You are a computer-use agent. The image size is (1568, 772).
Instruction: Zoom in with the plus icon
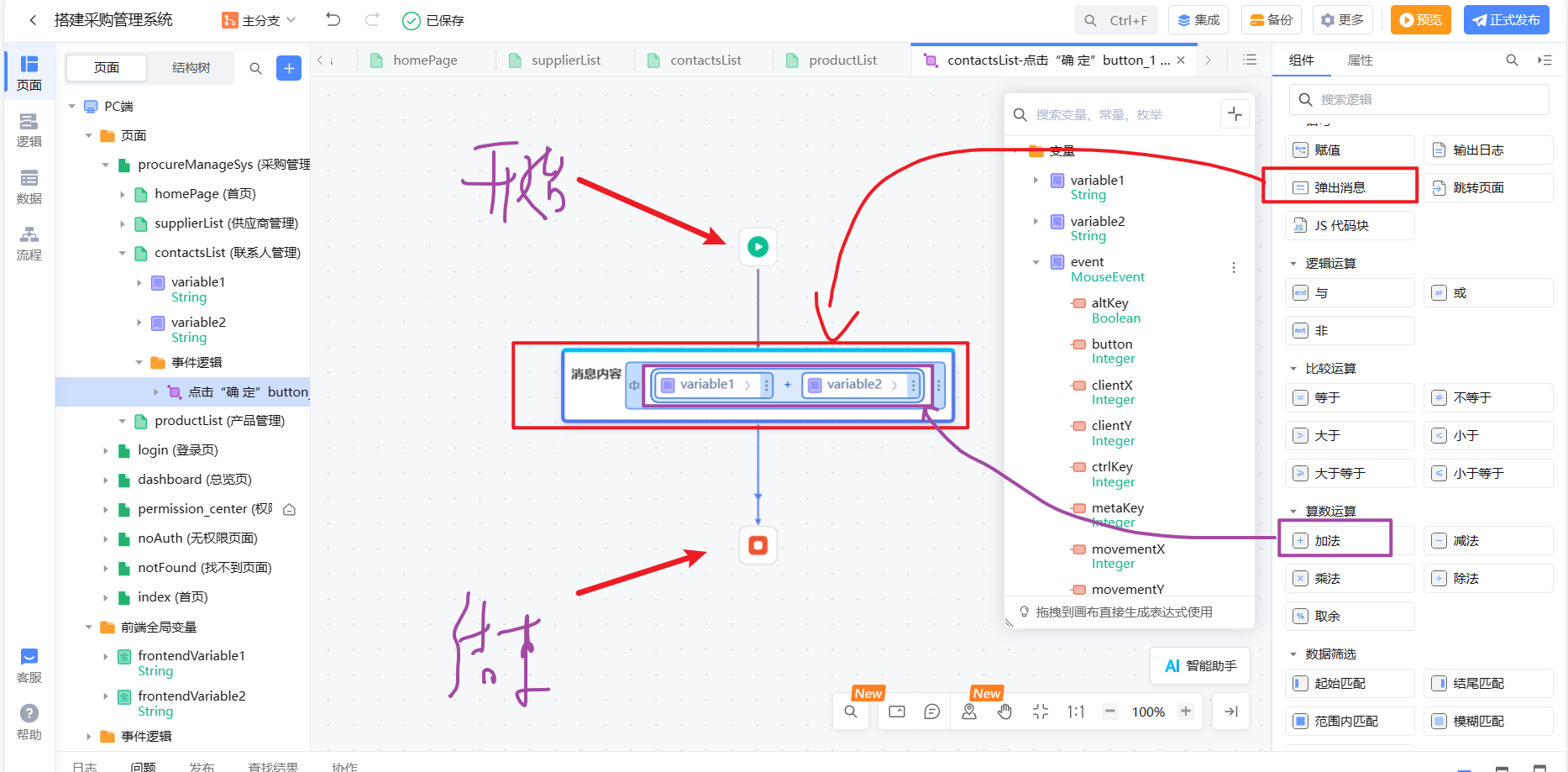(1186, 712)
